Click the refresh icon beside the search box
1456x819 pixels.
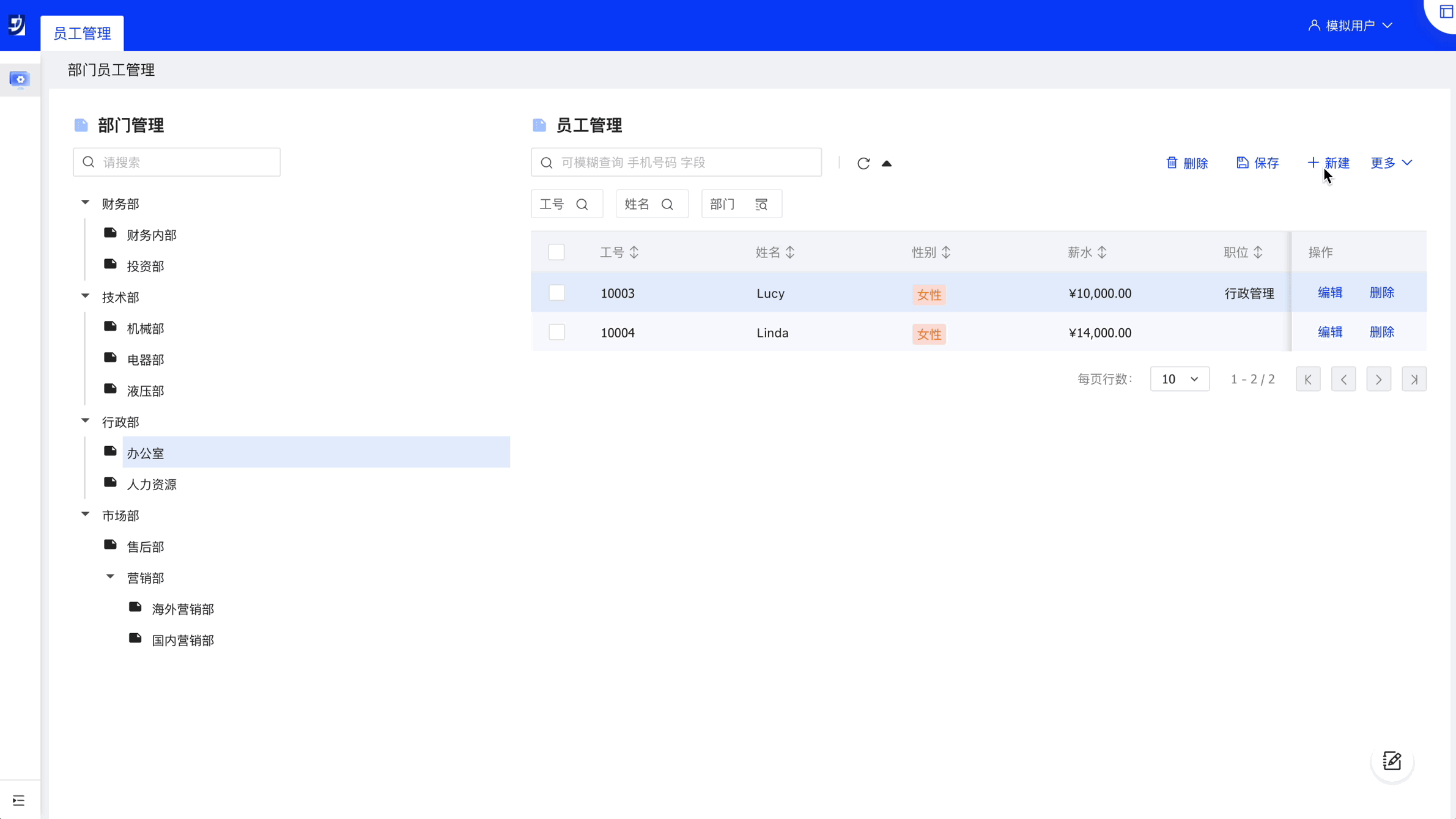[863, 163]
